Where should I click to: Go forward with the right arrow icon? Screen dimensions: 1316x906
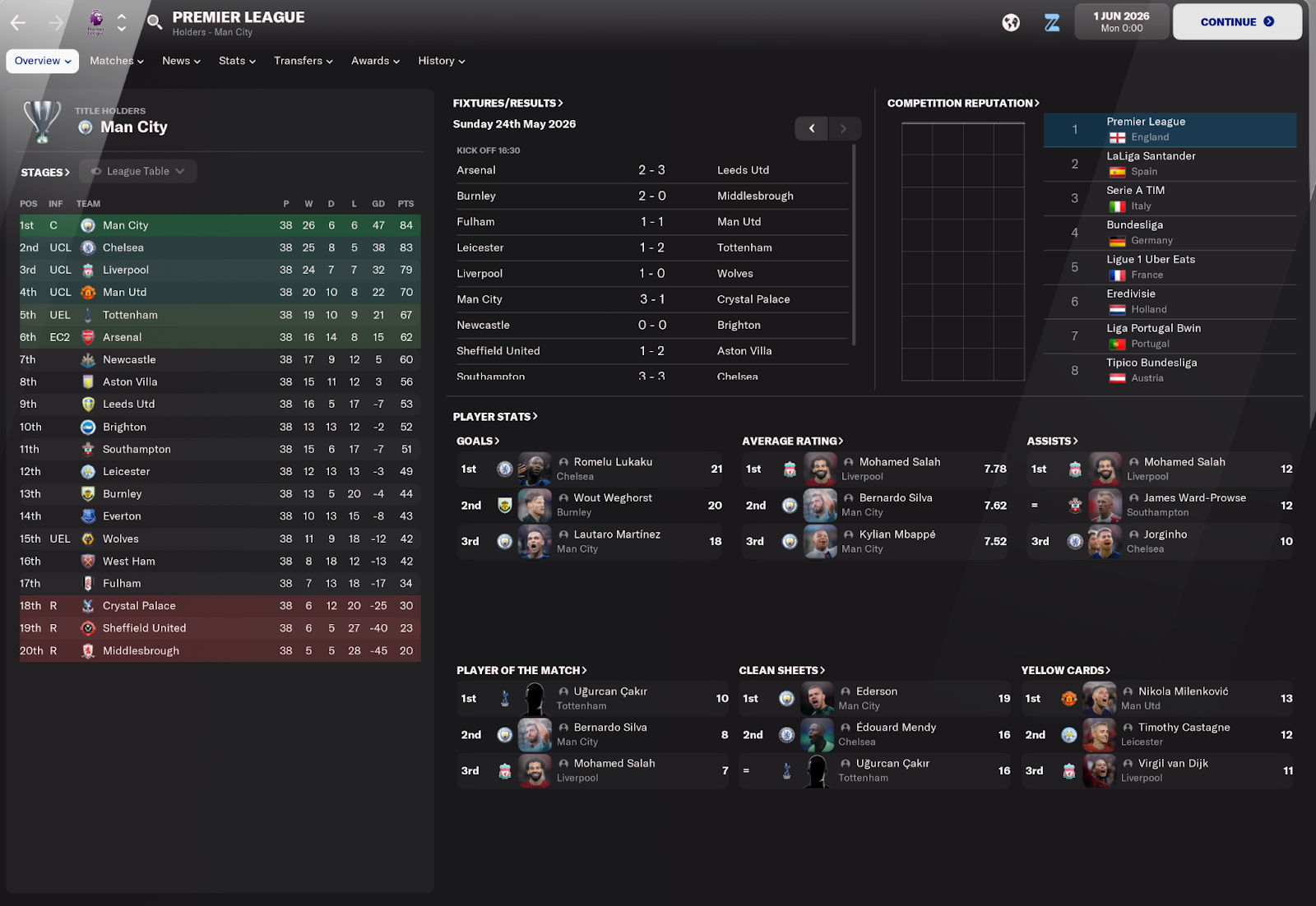(56, 22)
